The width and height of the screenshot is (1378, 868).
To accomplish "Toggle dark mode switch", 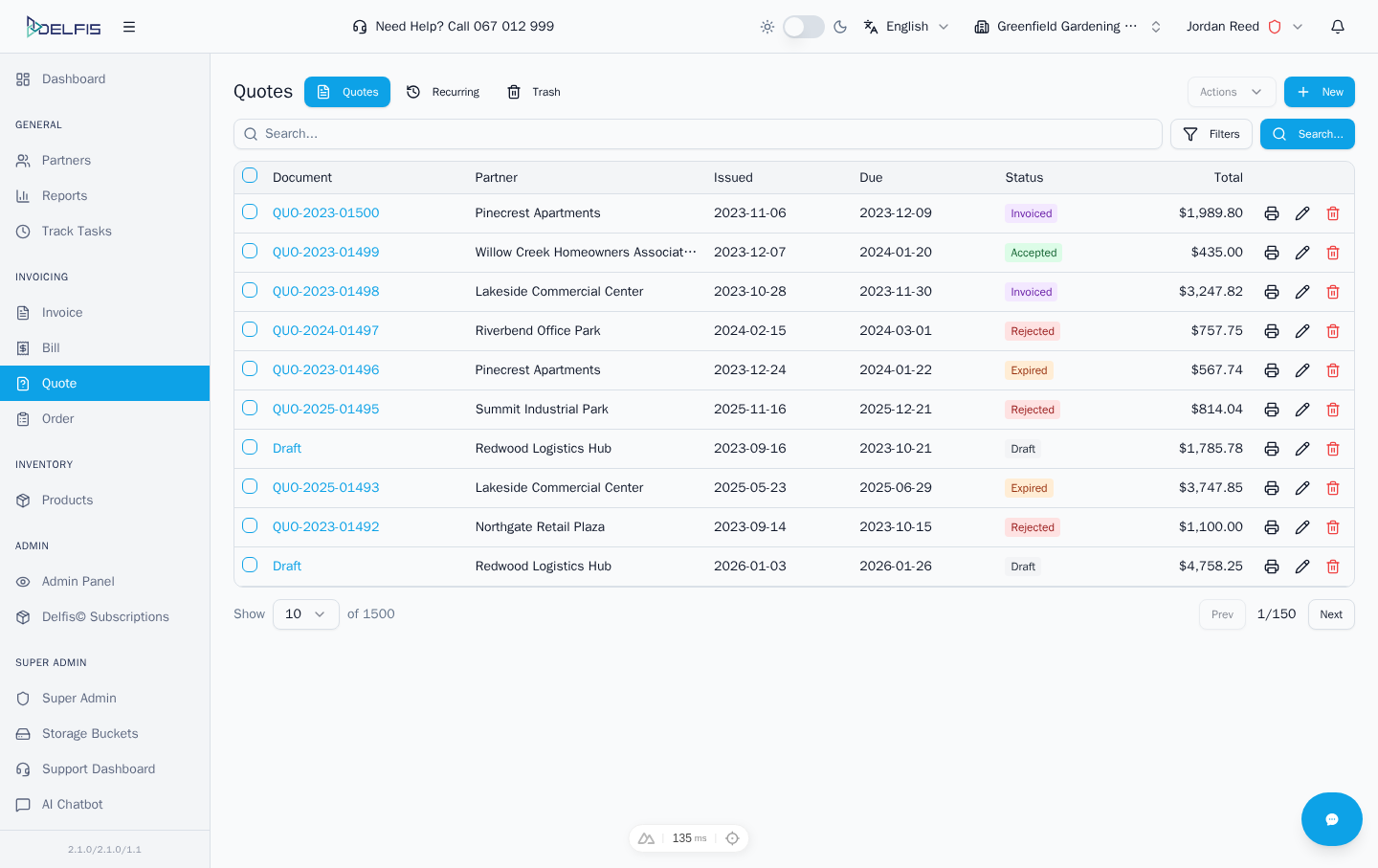I will (x=803, y=27).
